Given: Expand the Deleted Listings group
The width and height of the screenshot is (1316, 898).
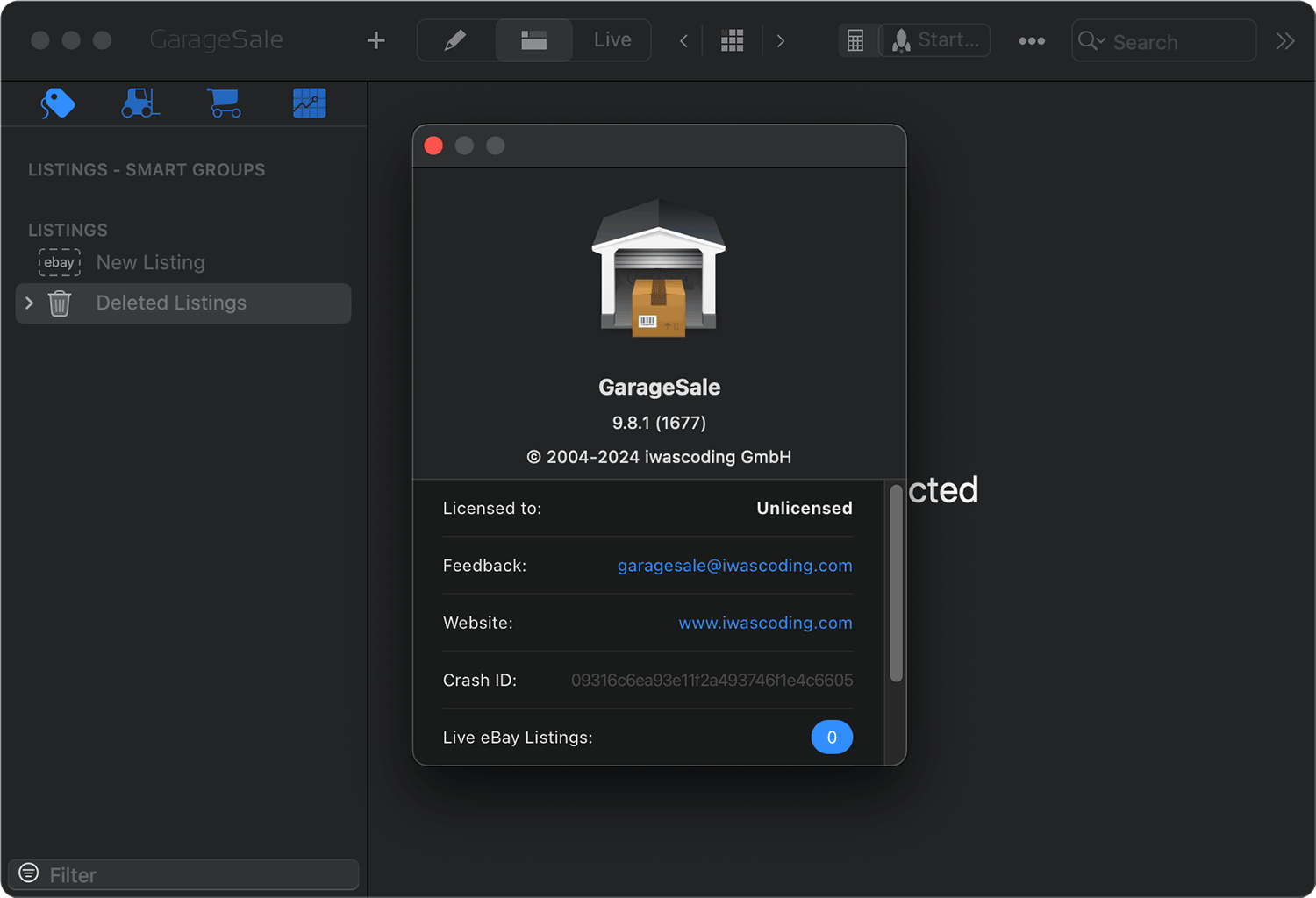Looking at the screenshot, I should coord(29,303).
